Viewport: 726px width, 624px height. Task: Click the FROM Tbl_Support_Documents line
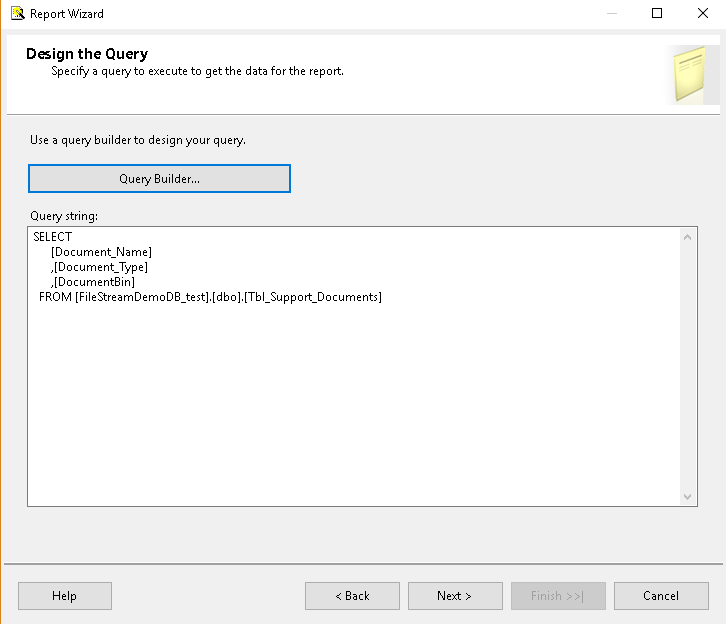pyautogui.click(x=210, y=297)
